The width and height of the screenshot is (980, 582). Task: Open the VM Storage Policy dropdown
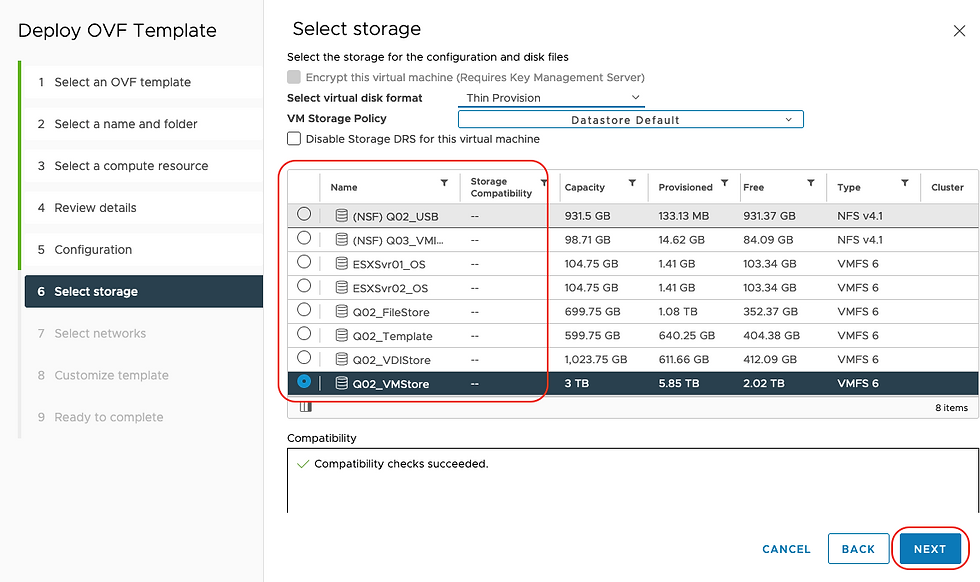coord(631,119)
